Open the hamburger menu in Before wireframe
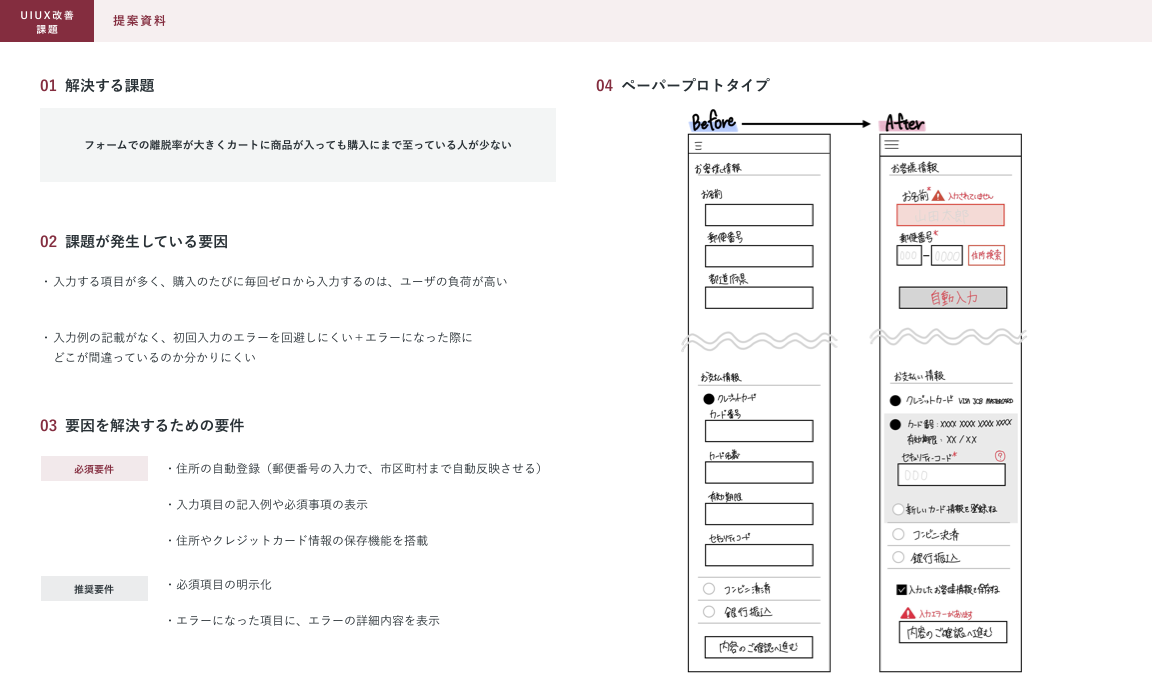The width and height of the screenshot is (1152, 700). (x=698, y=145)
